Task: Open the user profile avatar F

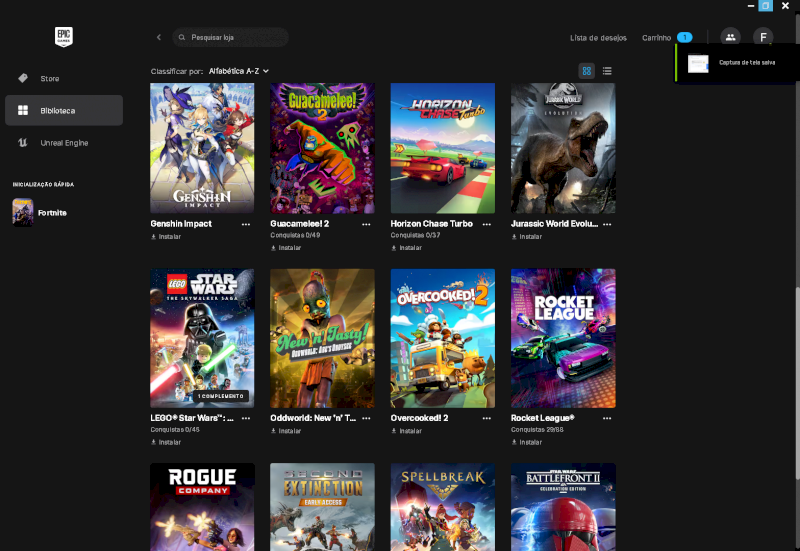Action: 762,37
